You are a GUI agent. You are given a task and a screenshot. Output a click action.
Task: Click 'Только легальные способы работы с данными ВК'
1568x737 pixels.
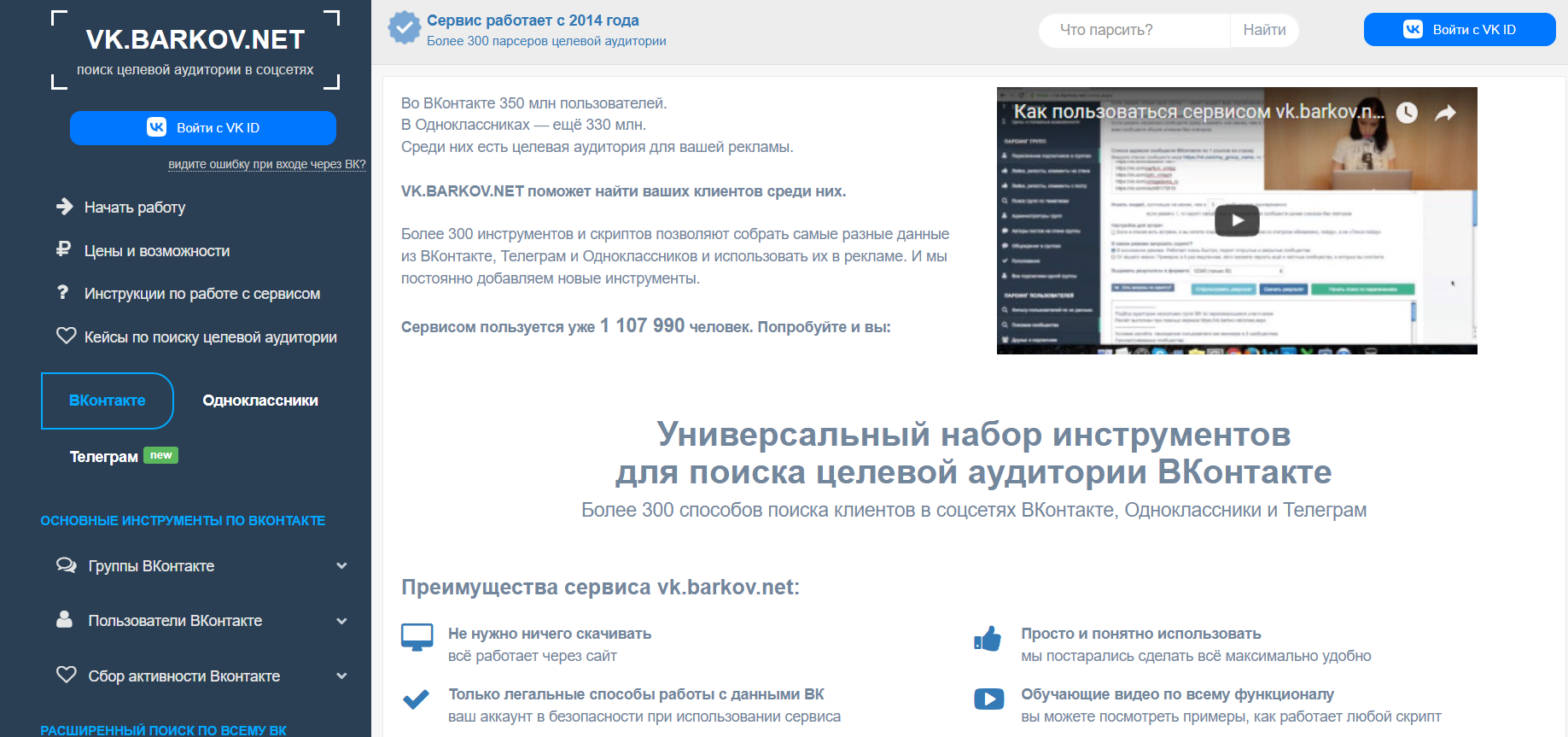coord(637,694)
